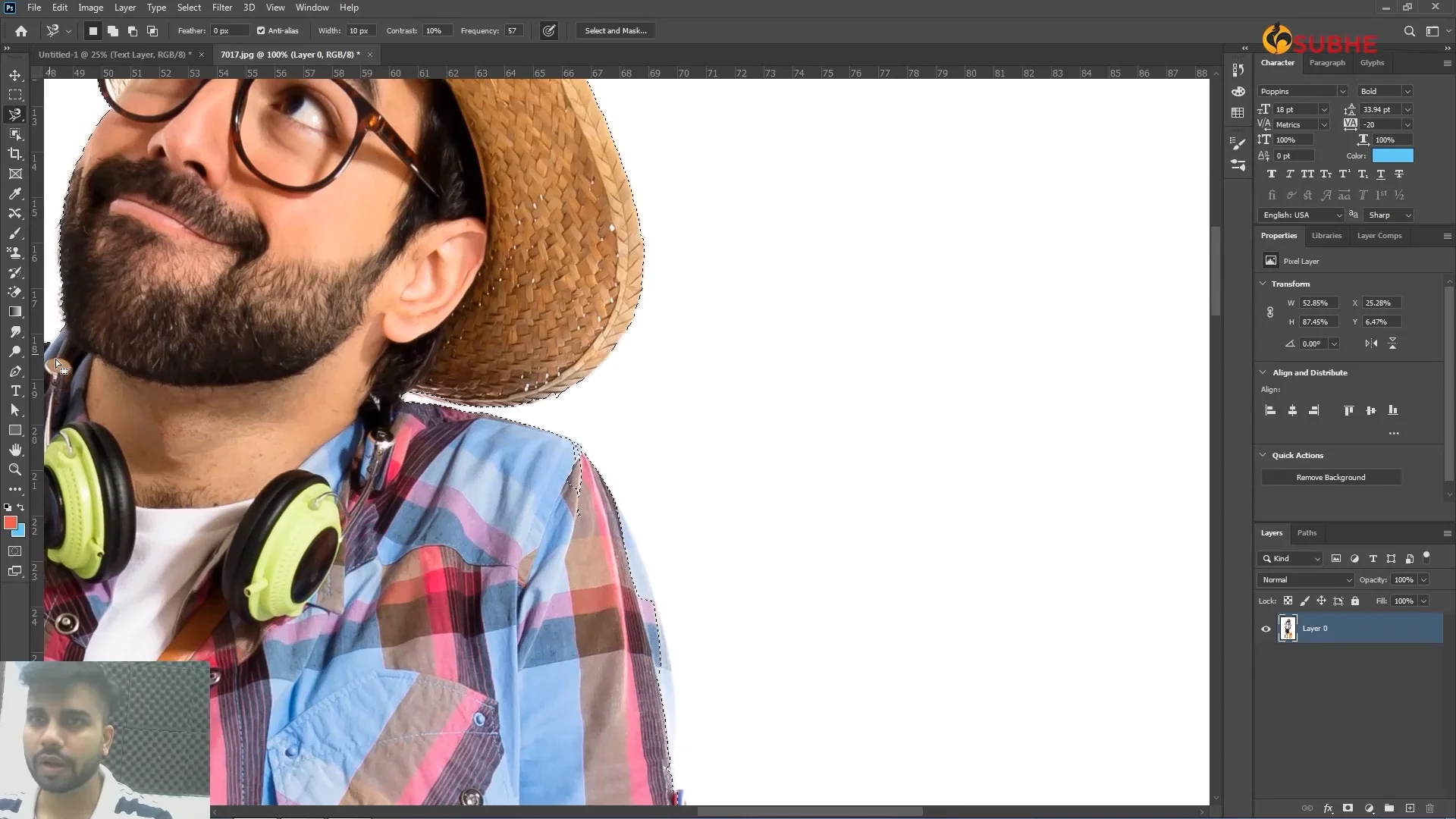
Task: Select the Lasso tool
Action: click(15, 115)
